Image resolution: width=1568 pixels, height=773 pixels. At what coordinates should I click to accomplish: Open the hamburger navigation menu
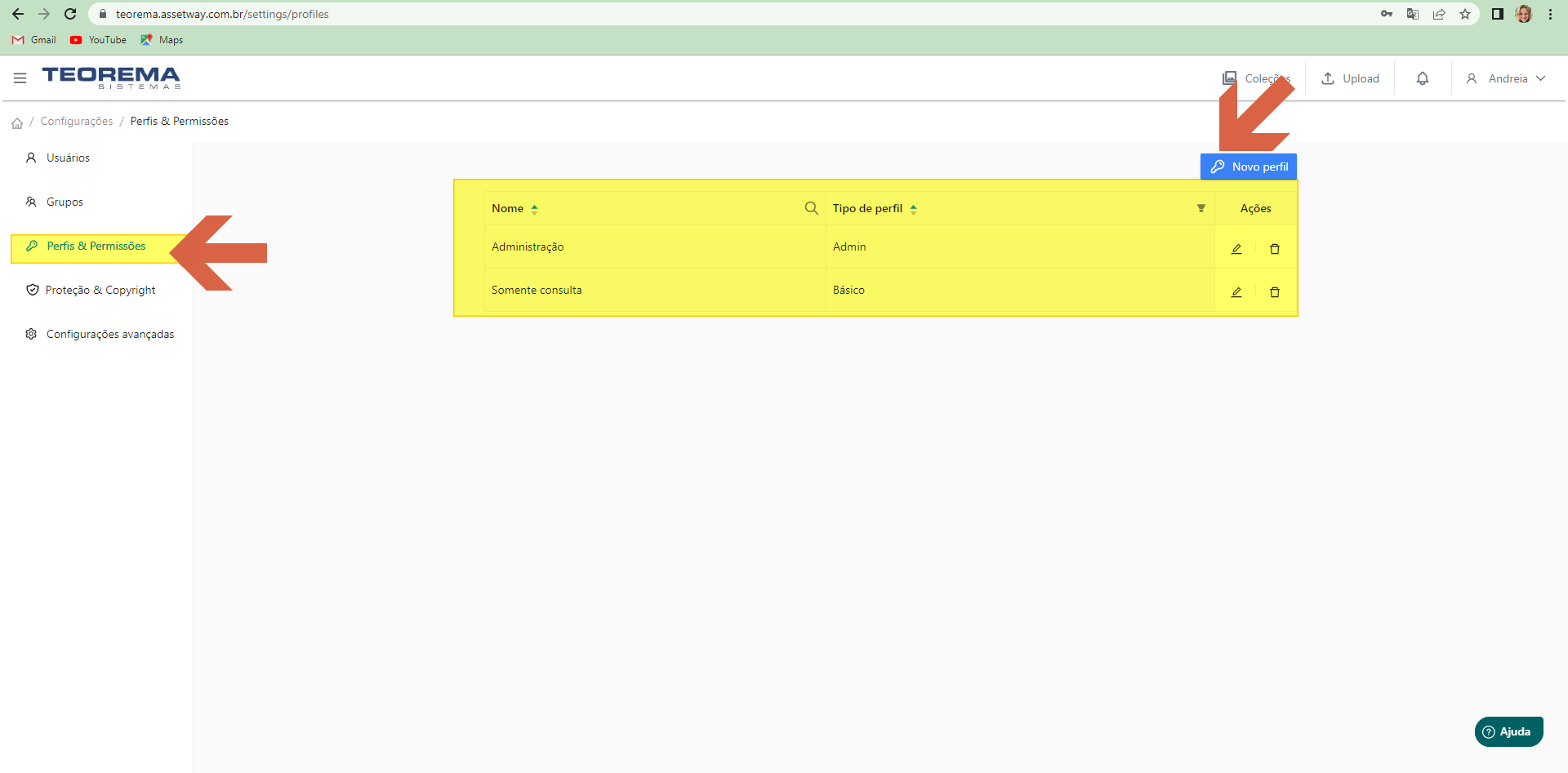(20, 78)
